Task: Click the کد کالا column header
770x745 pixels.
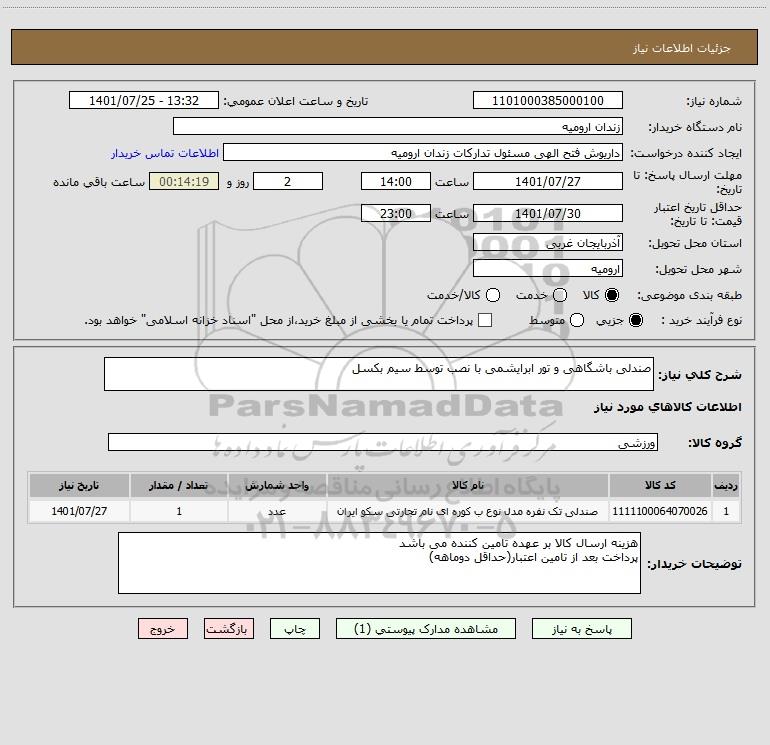Action: (x=660, y=485)
